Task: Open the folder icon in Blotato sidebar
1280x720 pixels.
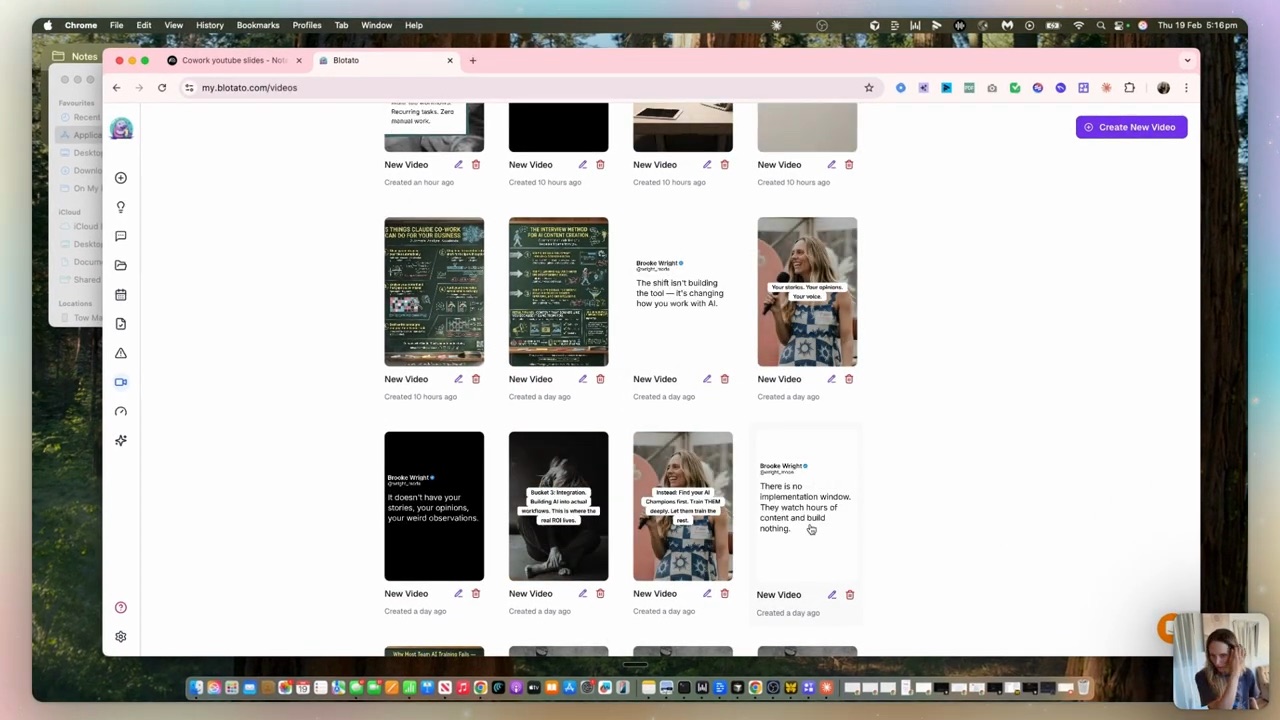Action: pyautogui.click(x=121, y=265)
